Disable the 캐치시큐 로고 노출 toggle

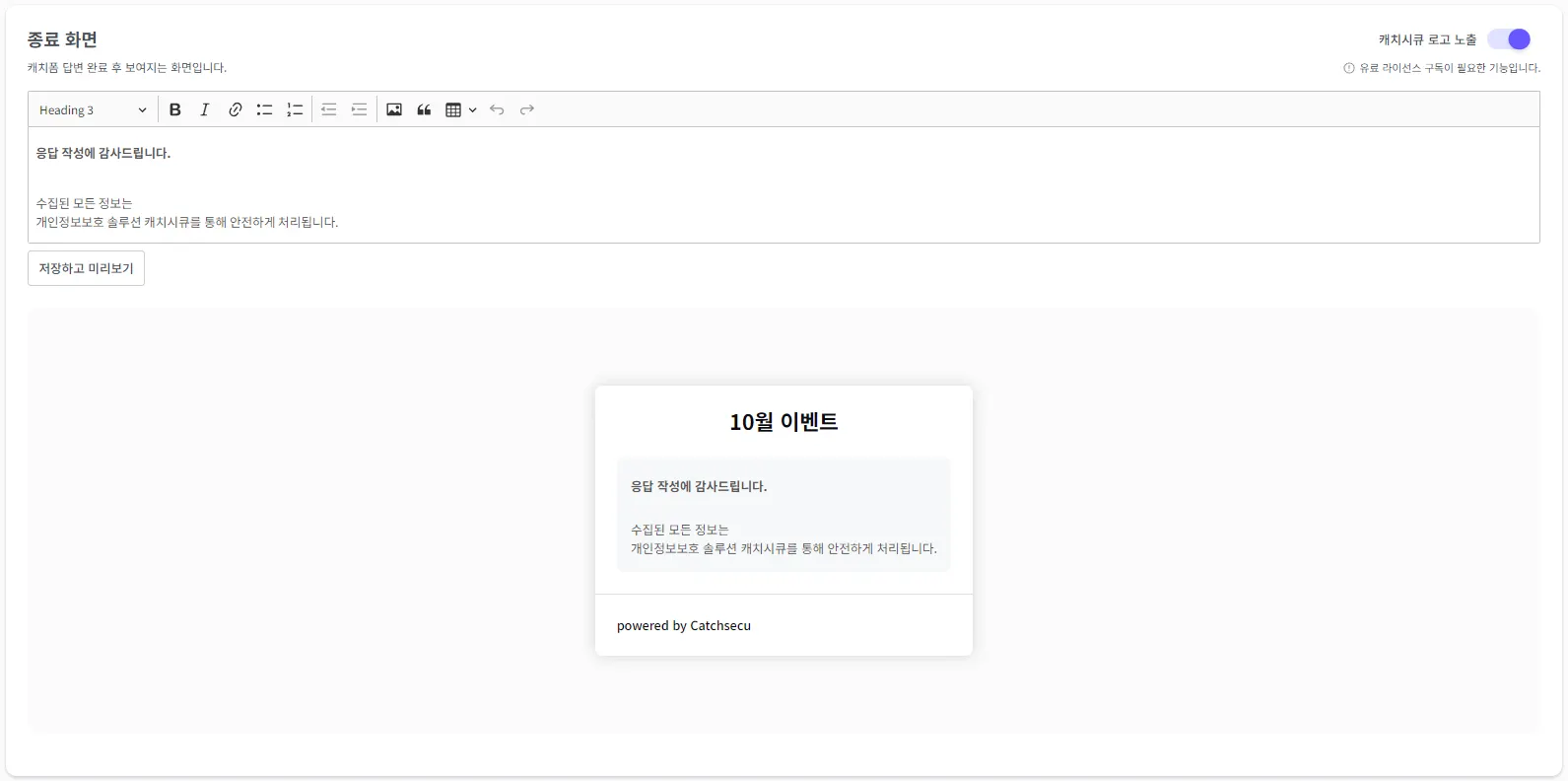pyautogui.click(x=1509, y=39)
